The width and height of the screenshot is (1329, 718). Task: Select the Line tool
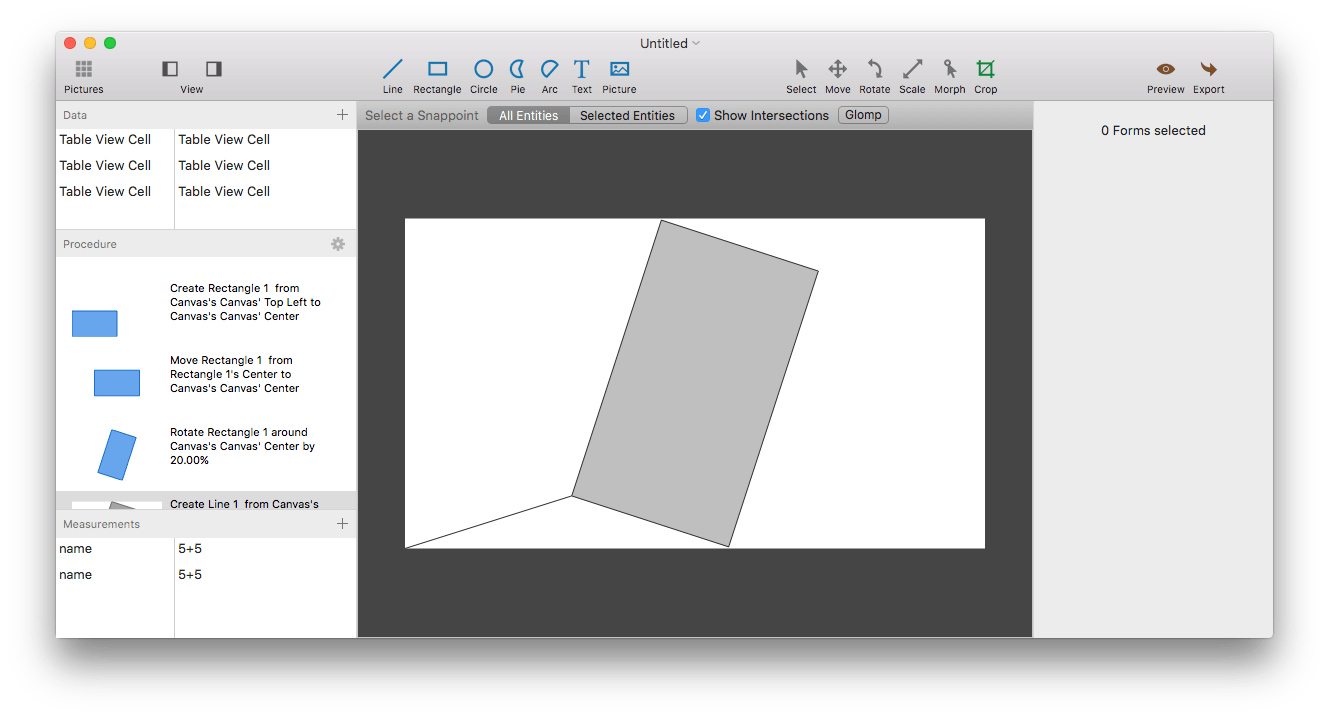(392, 74)
